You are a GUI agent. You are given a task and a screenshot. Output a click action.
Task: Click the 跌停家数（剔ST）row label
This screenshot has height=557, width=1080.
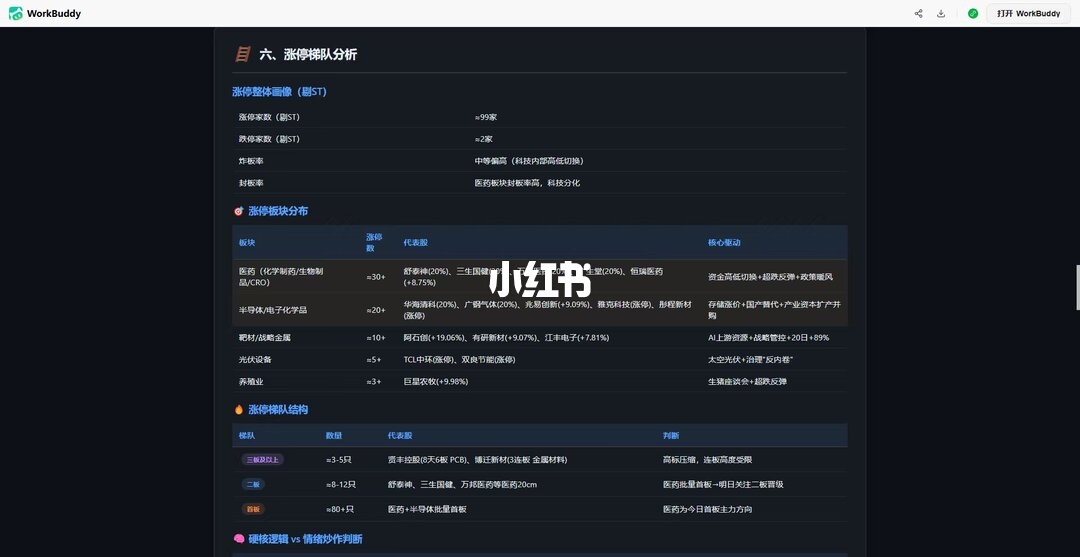[x=269, y=139]
